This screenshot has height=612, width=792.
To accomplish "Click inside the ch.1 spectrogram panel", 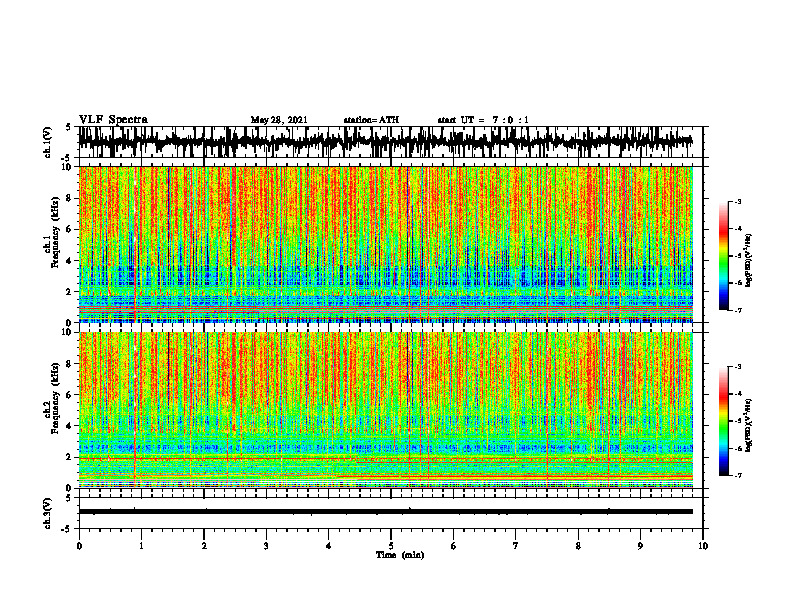I will click(x=385, y=244).
